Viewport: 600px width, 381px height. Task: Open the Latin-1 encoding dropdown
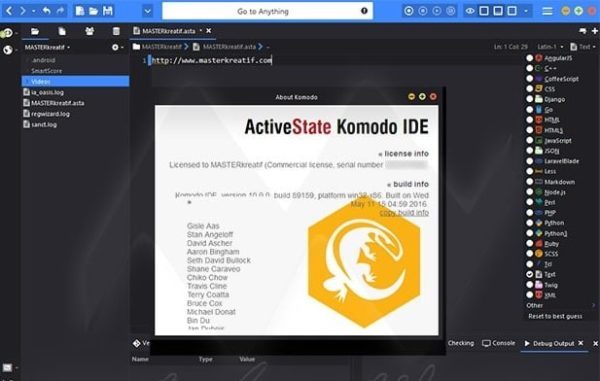click(550, 47)
